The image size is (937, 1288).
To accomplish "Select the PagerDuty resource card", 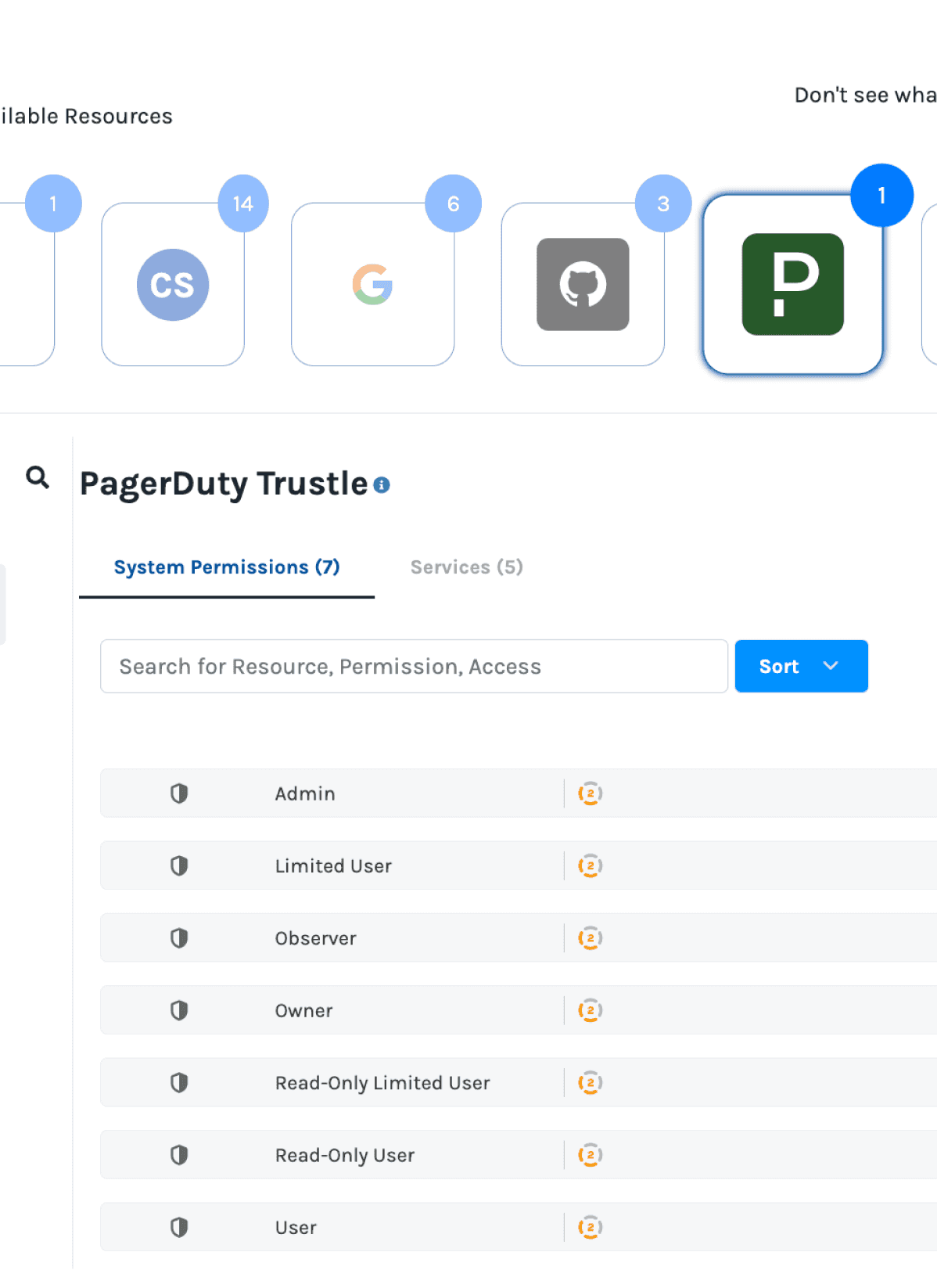I will click(793, 284).
